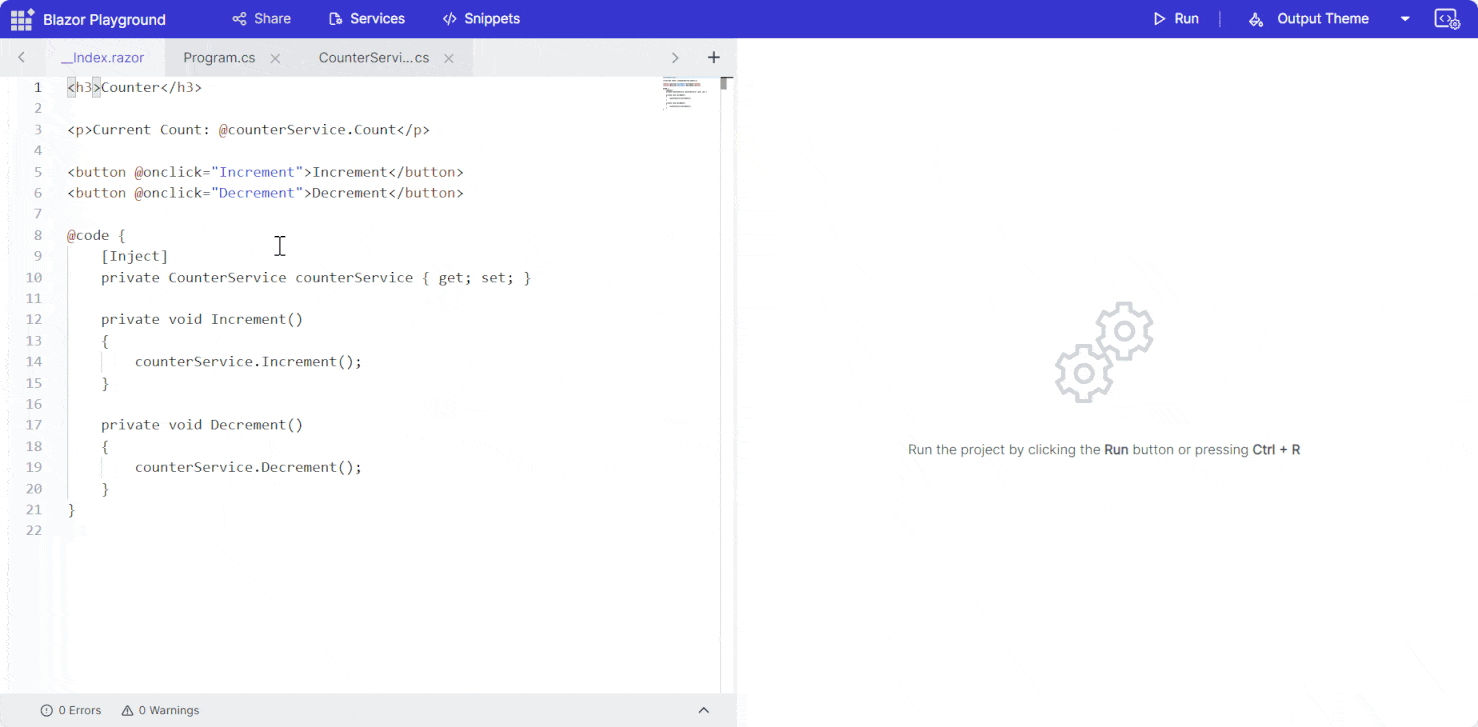Open the Share dialog

point(261,18)
